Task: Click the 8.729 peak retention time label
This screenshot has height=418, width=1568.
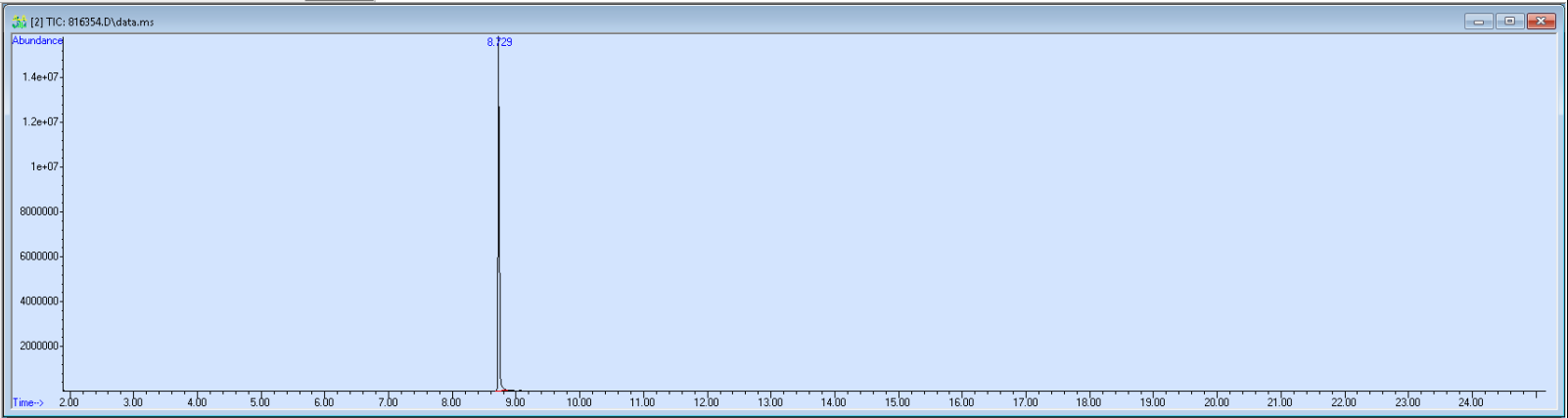Action: pos(499,42)
